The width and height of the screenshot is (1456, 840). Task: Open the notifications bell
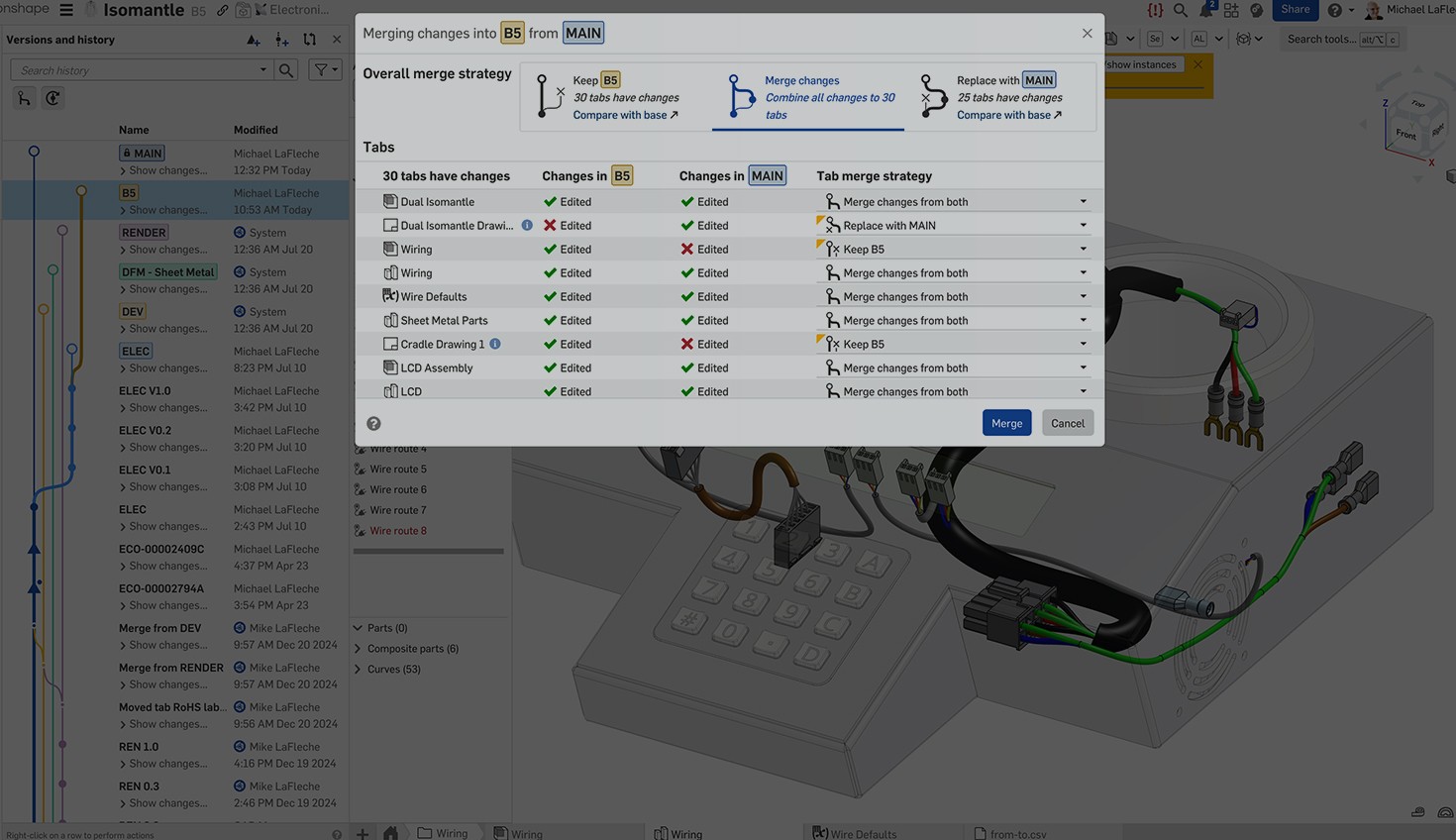1205,10
